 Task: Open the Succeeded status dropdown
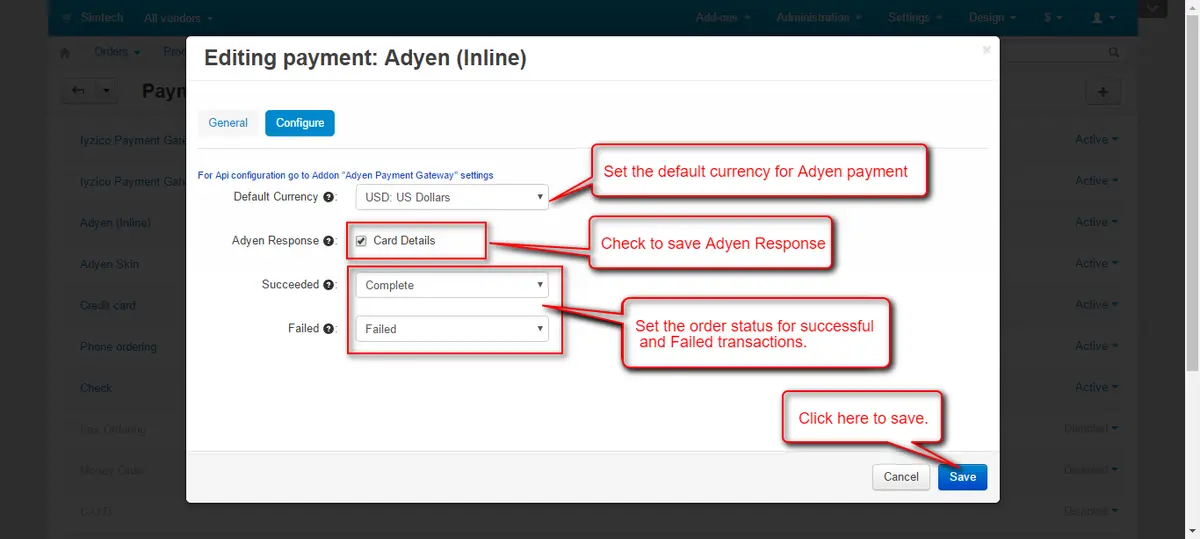[x=452, y=285]
